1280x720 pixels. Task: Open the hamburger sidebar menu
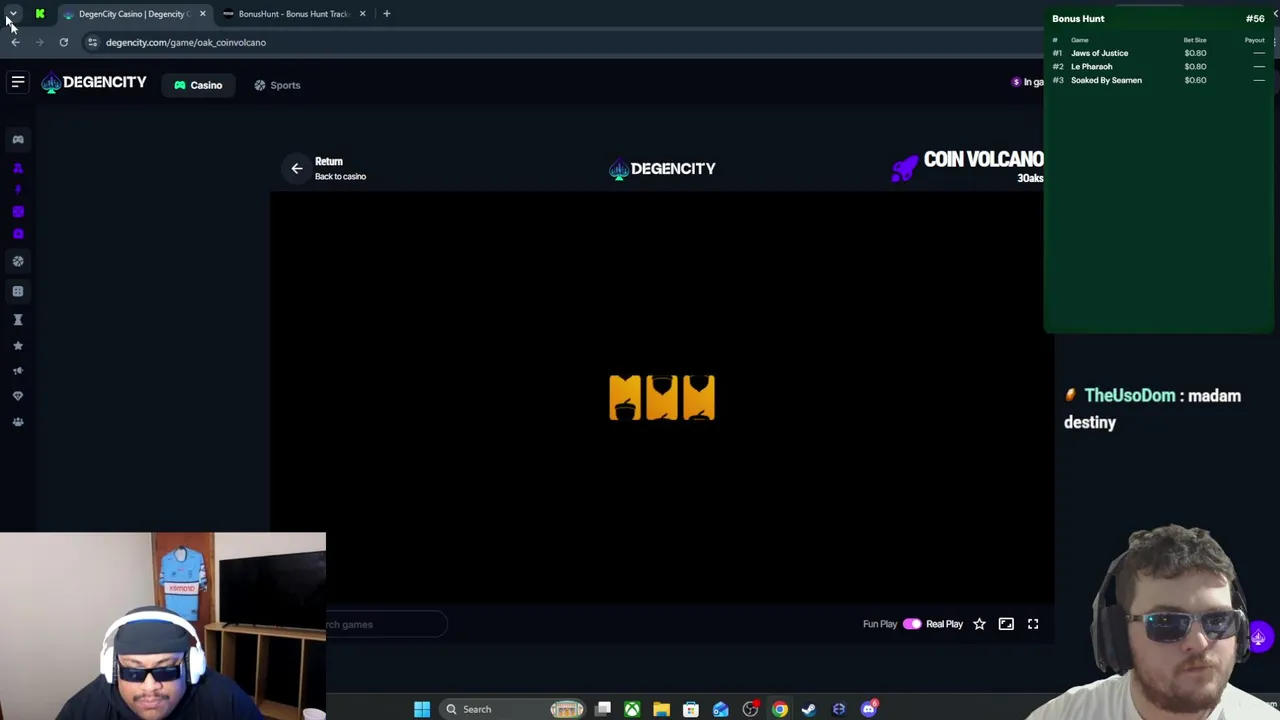[x=18, y=82]
